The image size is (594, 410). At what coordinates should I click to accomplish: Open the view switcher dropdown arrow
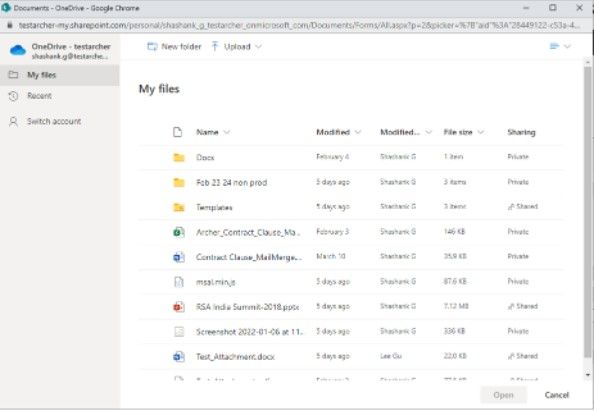click(567, 46)
